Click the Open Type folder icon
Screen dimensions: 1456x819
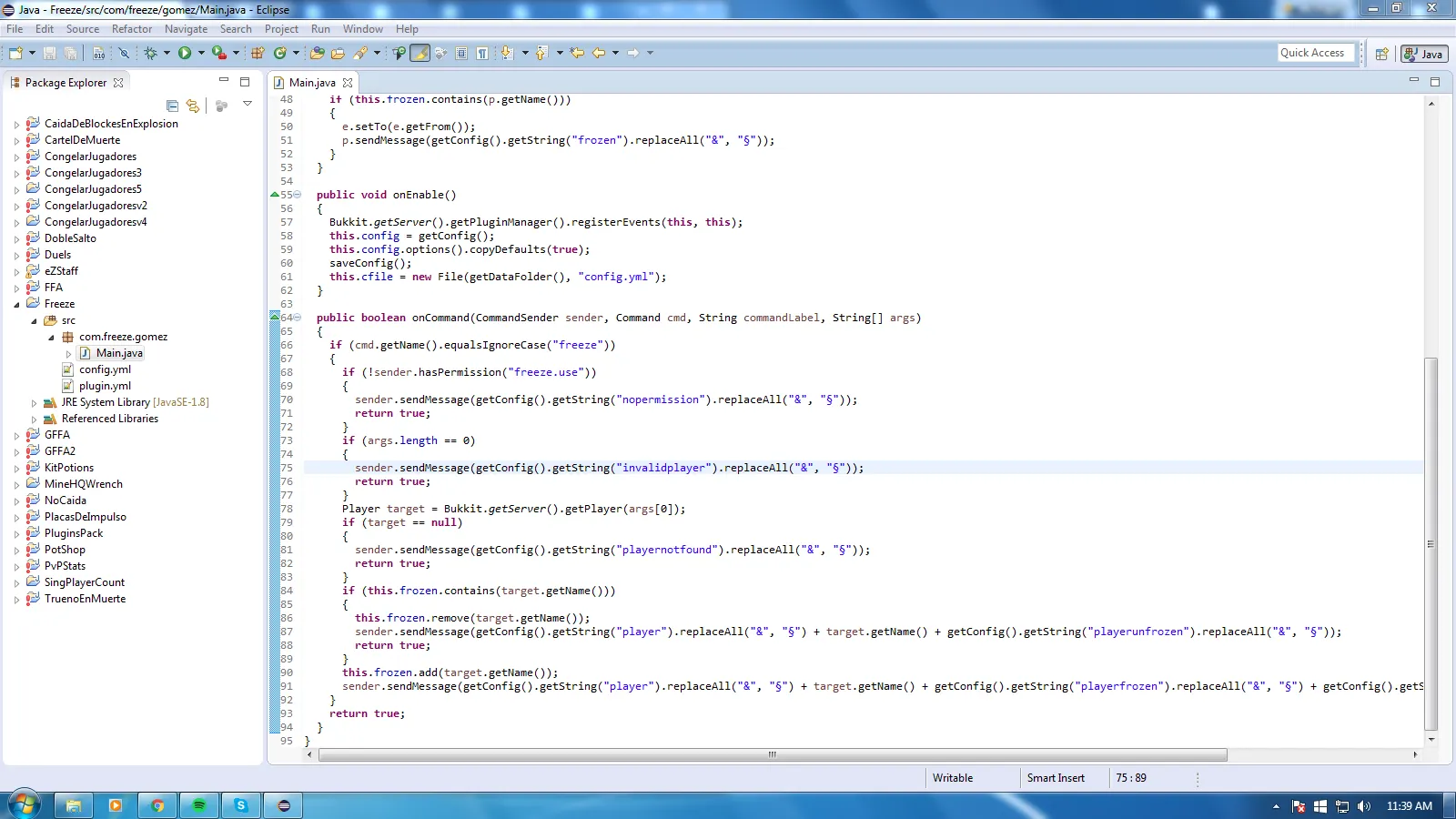coord(317,53)
